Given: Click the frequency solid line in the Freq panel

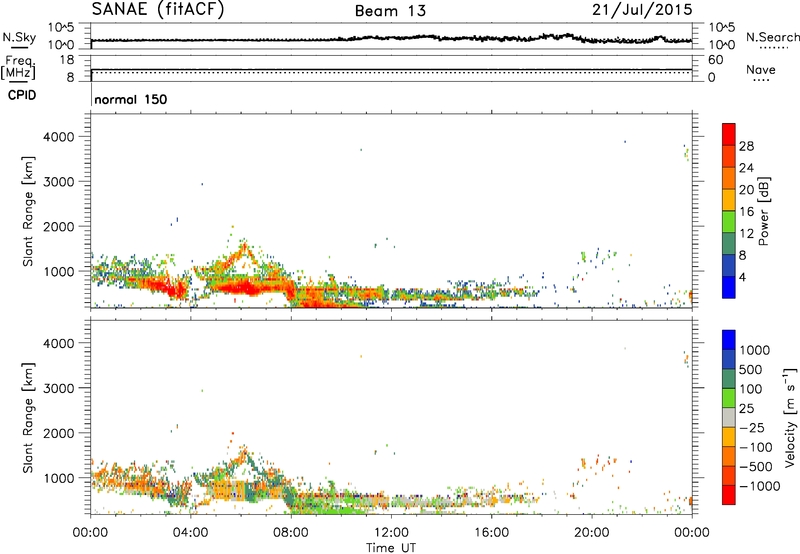Looking at the screenshot, I should [392, 69].
